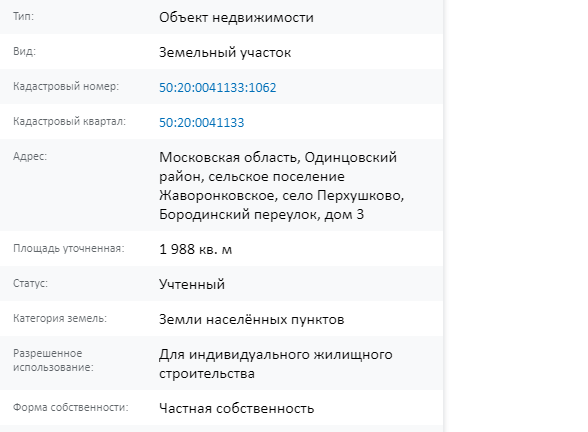Click the address text starting 'Московская область'
588x432 pixels.
(282, 186)
